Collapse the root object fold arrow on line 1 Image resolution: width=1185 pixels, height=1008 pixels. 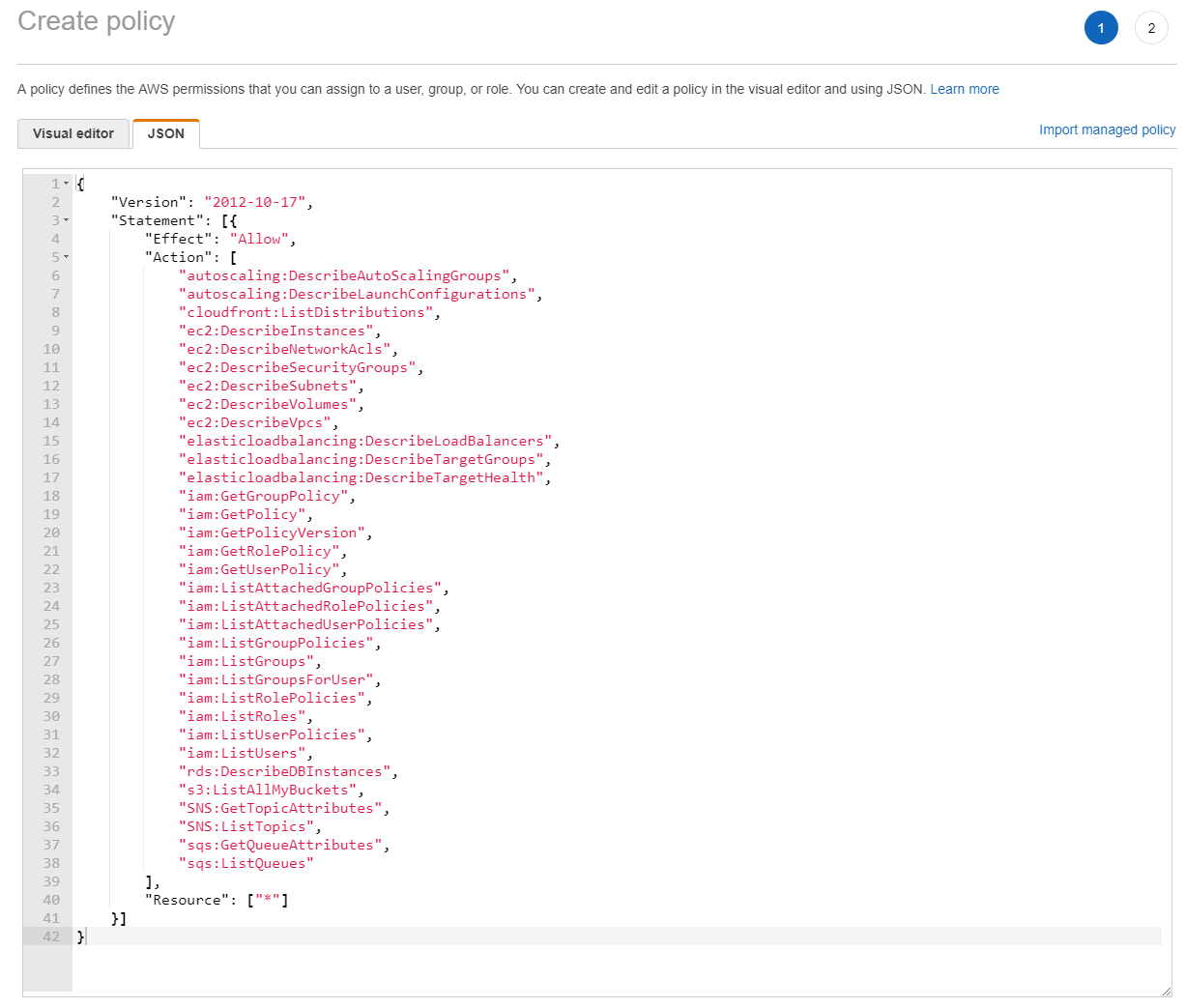click(x=66, y=184)
